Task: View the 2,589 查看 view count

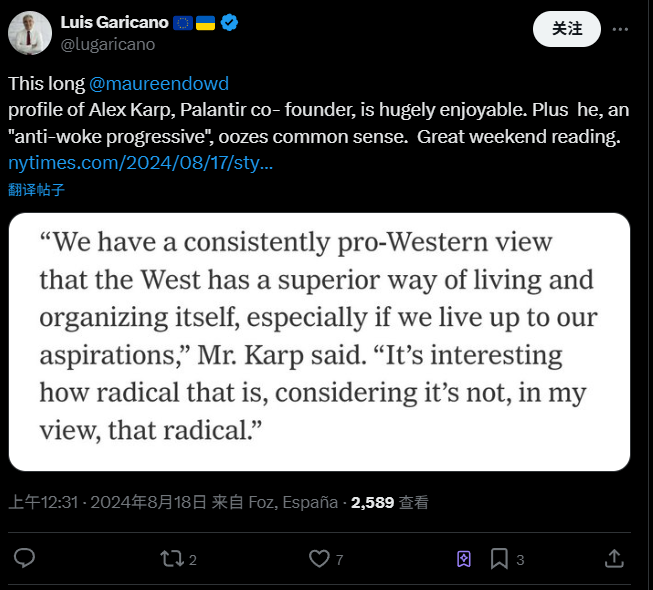Action: 390,502
